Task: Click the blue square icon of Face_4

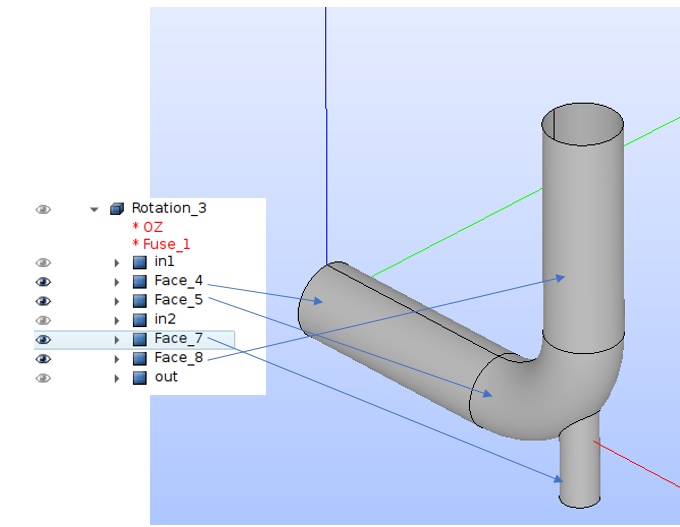Action: pos(140,282)
